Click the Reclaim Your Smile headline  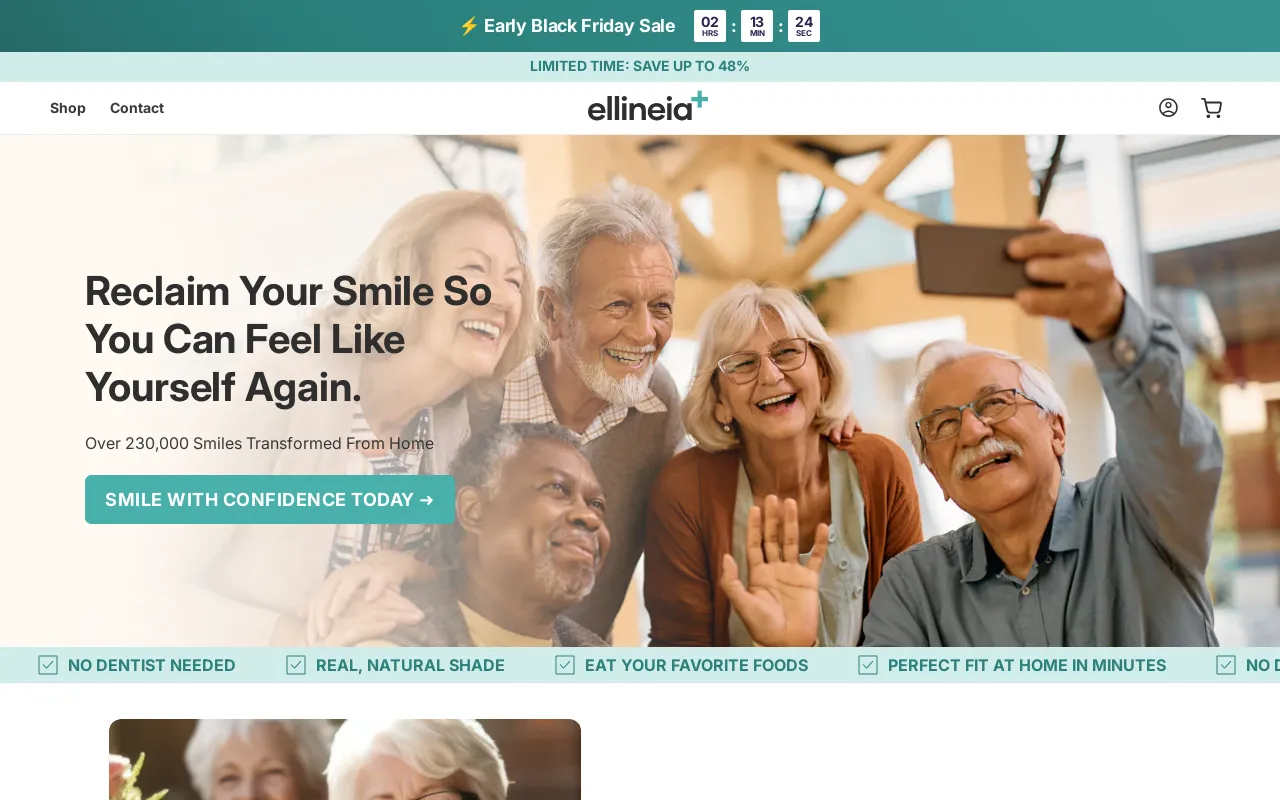289,339
